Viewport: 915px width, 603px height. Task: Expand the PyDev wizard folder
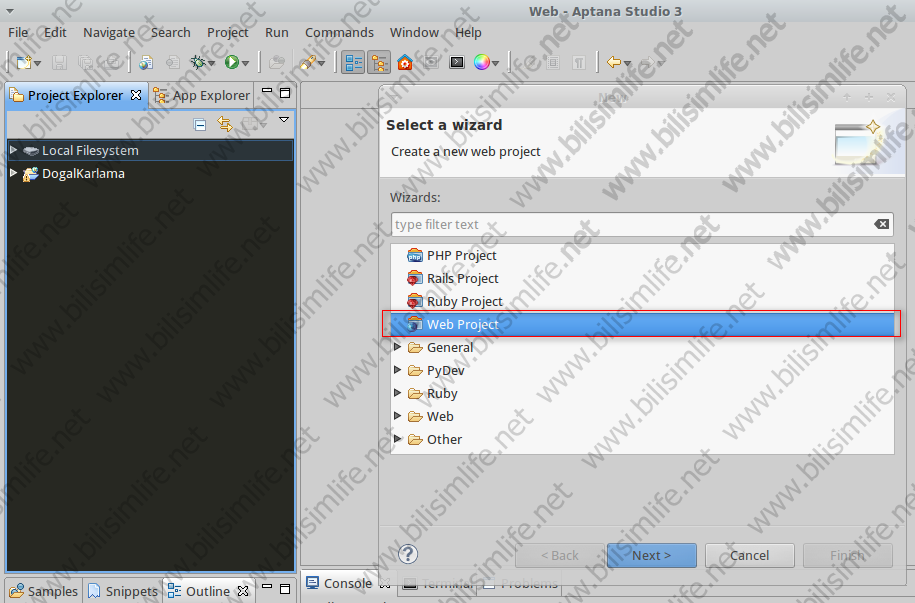[398, 370]
